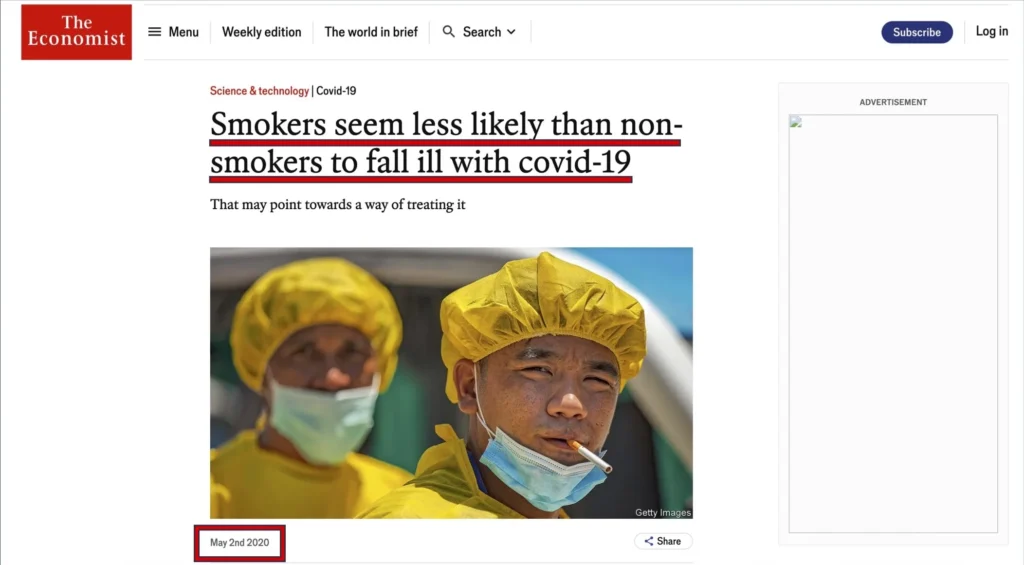Click the magnifying glass search icon
The image size is (1024, 565).
pos(449,31)
